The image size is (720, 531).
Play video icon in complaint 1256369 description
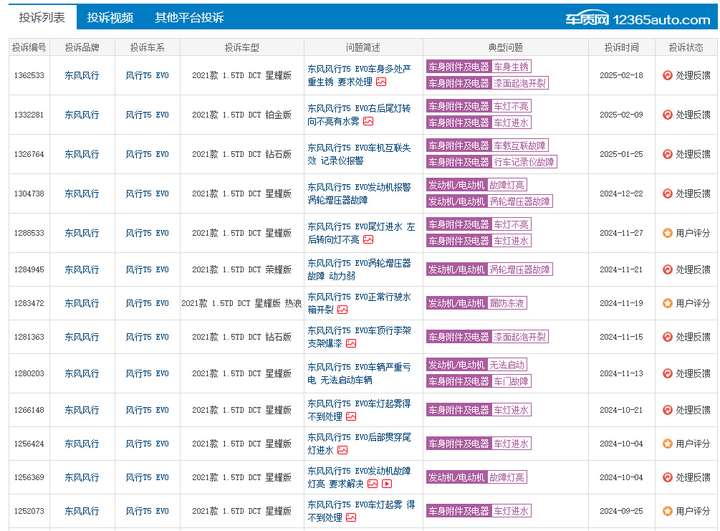pos(387,484)
